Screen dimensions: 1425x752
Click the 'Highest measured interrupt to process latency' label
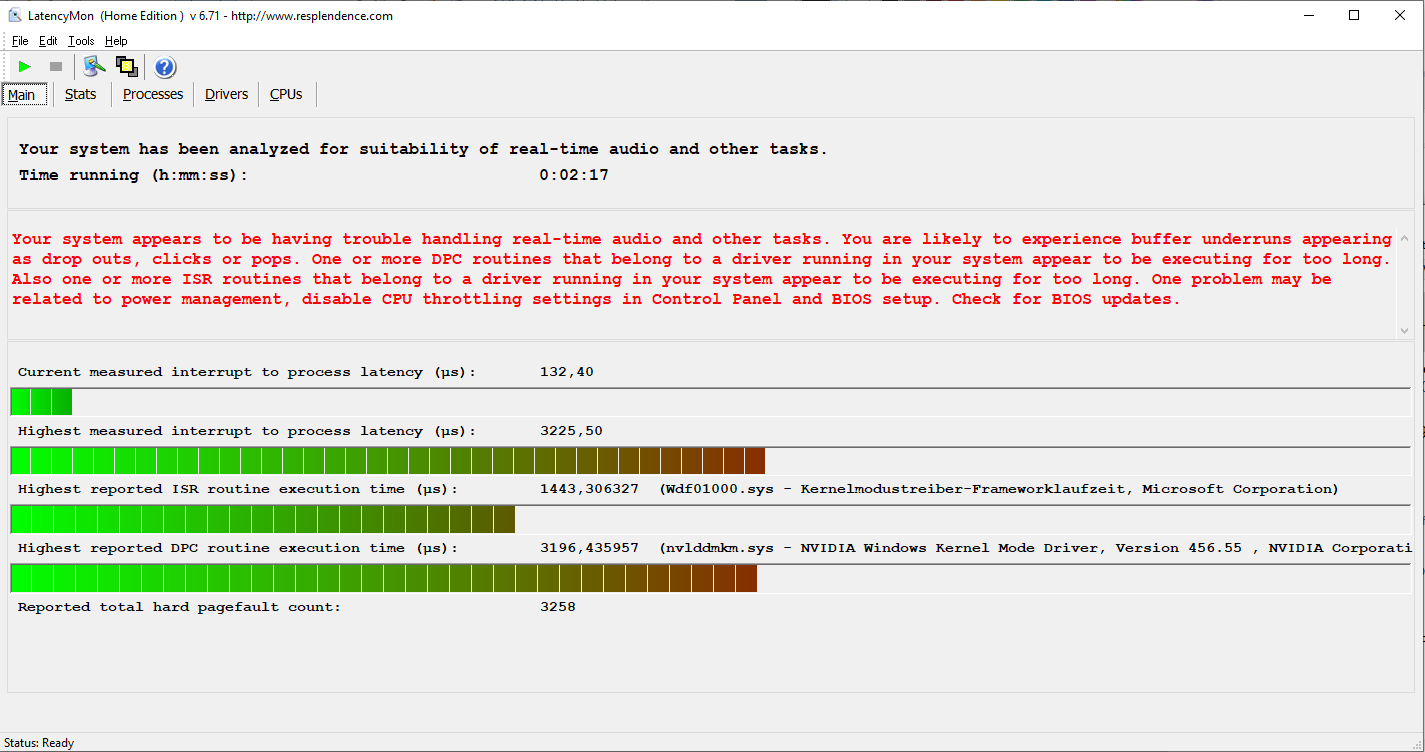247,431
